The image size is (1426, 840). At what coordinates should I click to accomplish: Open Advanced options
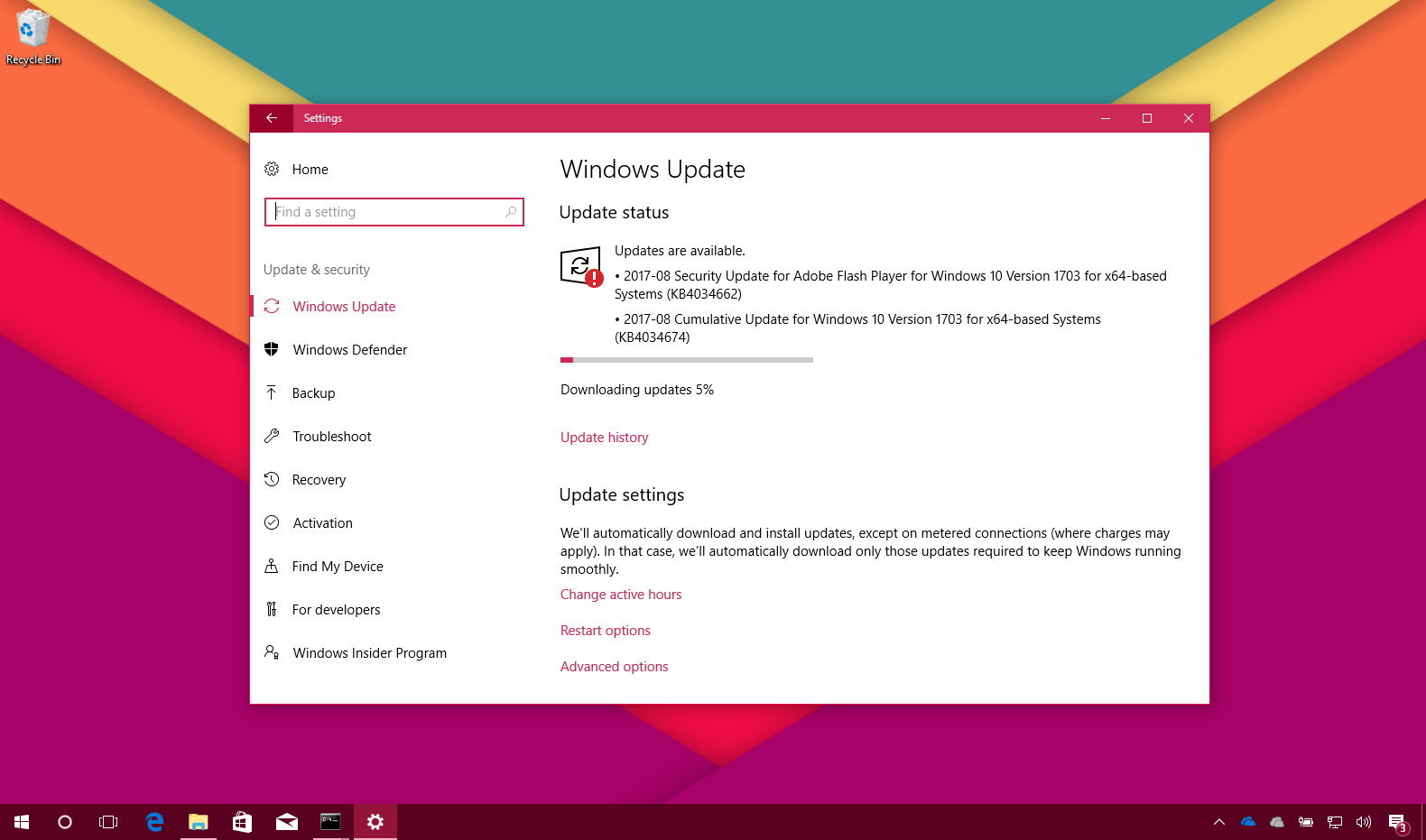point(614,667)
